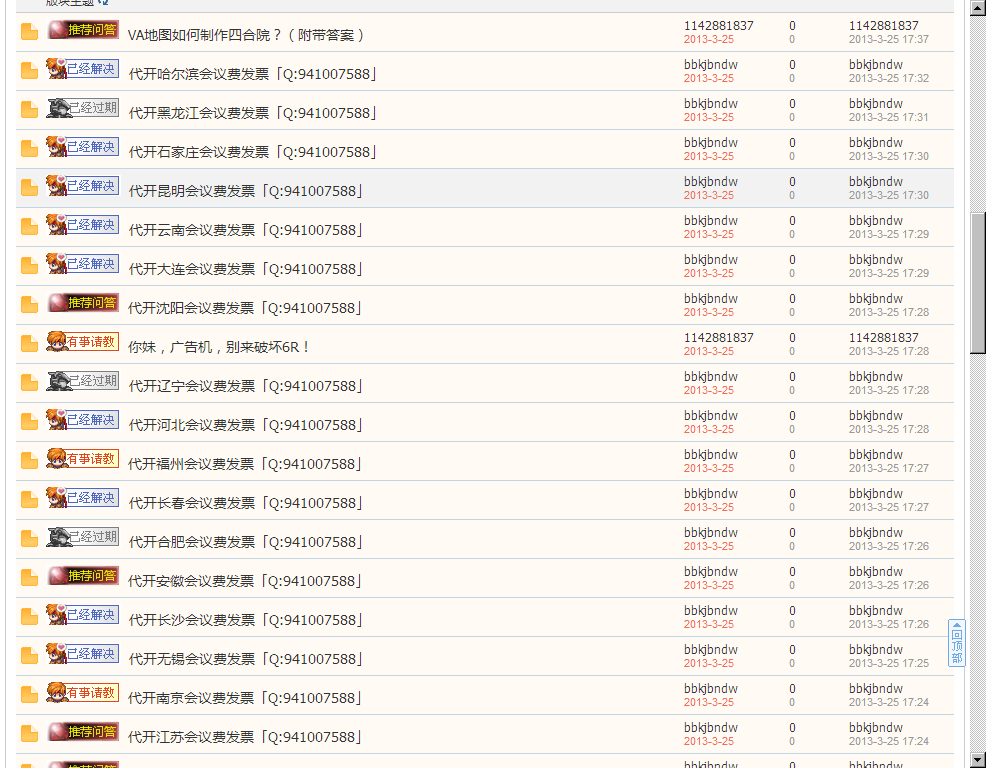Open thread 代开江苏会议费发票
Viewport: 986px width, 768px height.
tap(245, 737)
